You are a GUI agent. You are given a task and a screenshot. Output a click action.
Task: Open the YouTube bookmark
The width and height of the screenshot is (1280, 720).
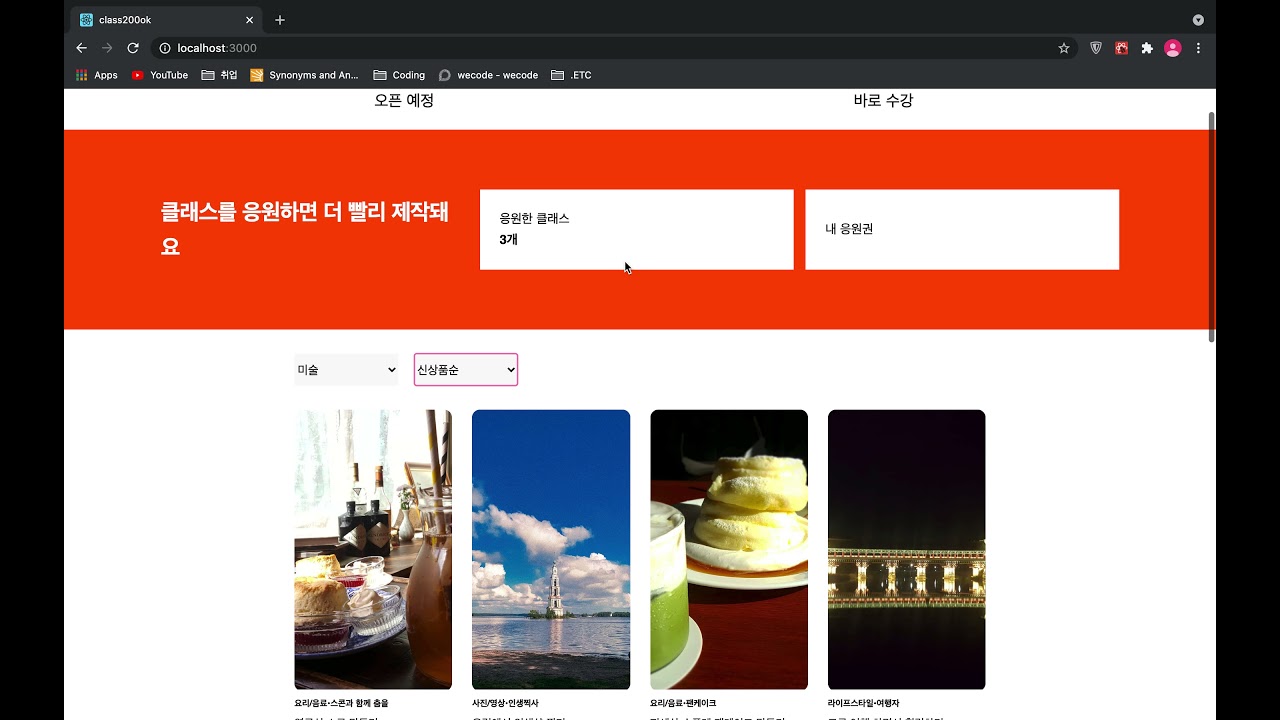[x=160, y=75]
